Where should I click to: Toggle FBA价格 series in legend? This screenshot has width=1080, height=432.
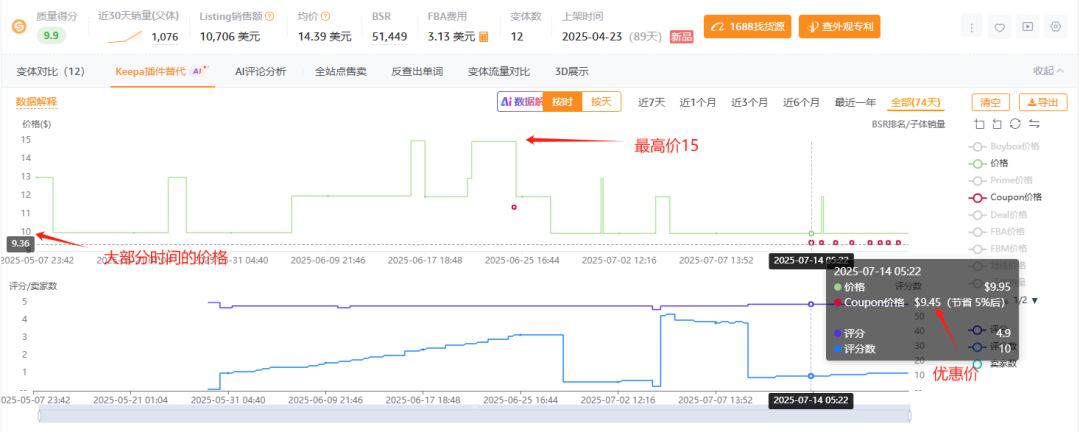(998, 232)
